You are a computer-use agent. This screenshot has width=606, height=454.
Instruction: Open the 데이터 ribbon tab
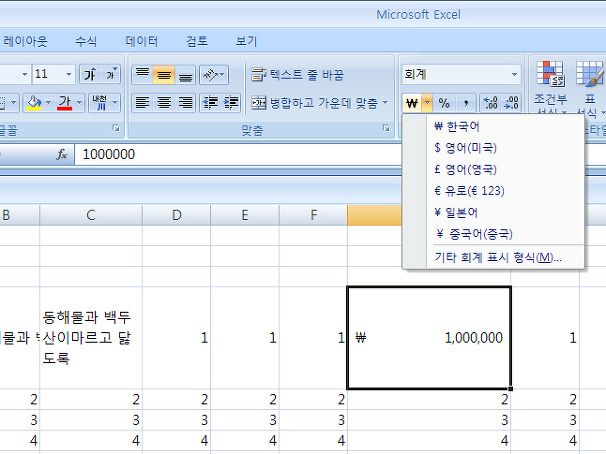pos(142,41)
